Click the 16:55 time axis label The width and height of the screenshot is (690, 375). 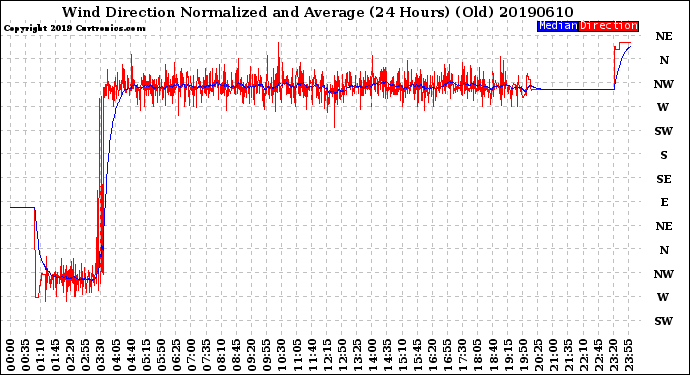(x=448, y=355)
